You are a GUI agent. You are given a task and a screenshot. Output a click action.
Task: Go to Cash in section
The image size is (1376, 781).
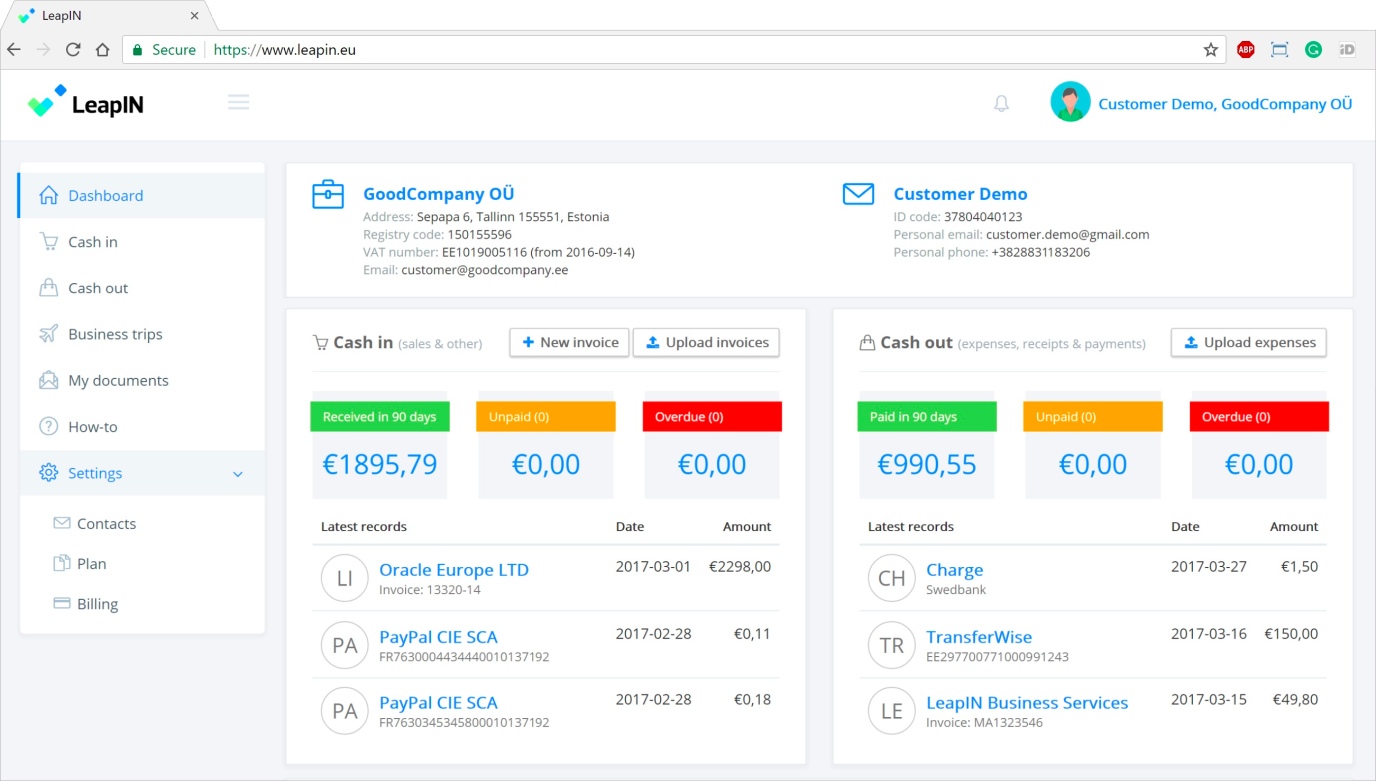(142, 242)
